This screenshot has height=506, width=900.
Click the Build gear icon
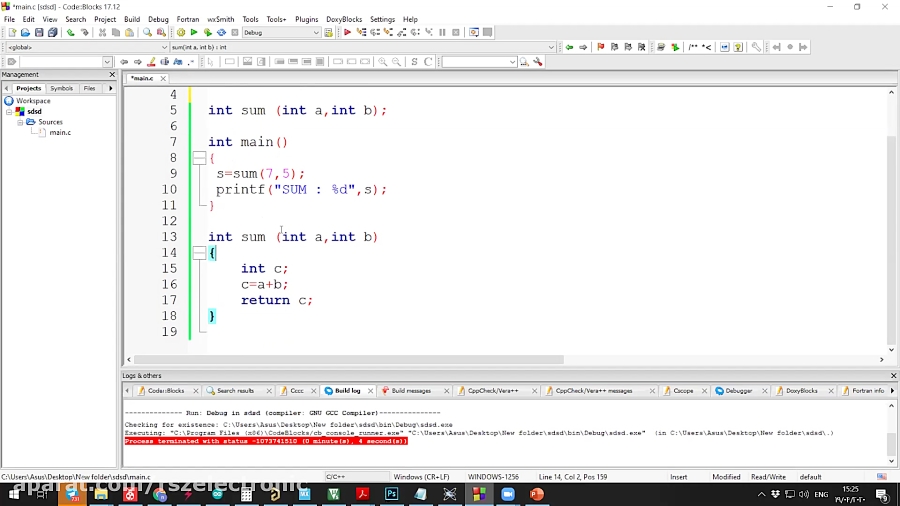(x=181, y=32)
